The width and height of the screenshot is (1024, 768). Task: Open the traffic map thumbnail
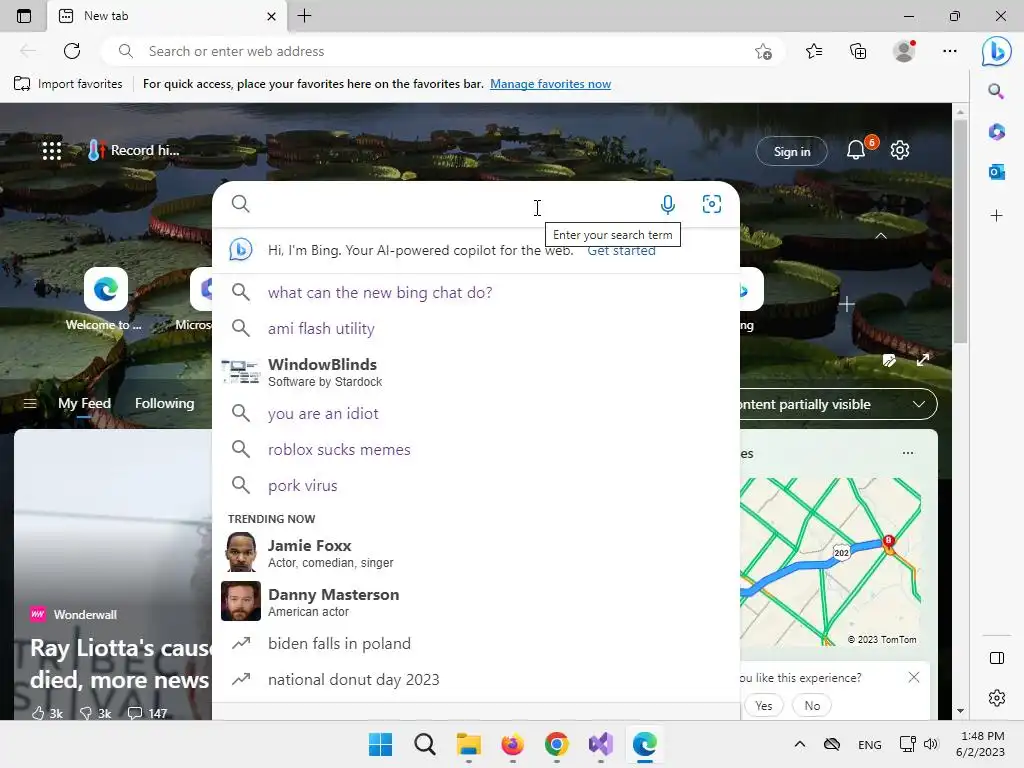[x=831, y=562]
